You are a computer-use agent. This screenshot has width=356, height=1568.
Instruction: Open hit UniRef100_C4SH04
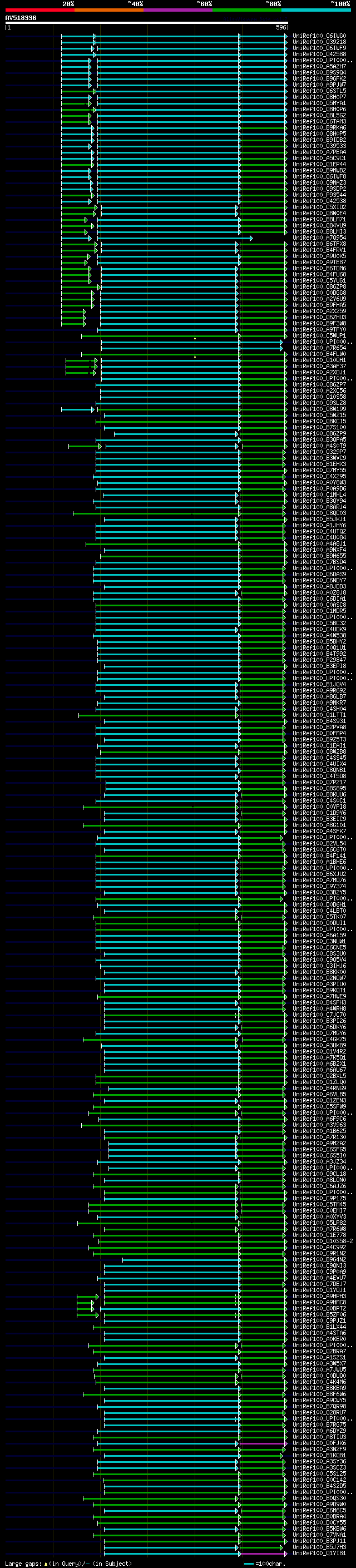[x=319, y=709]
